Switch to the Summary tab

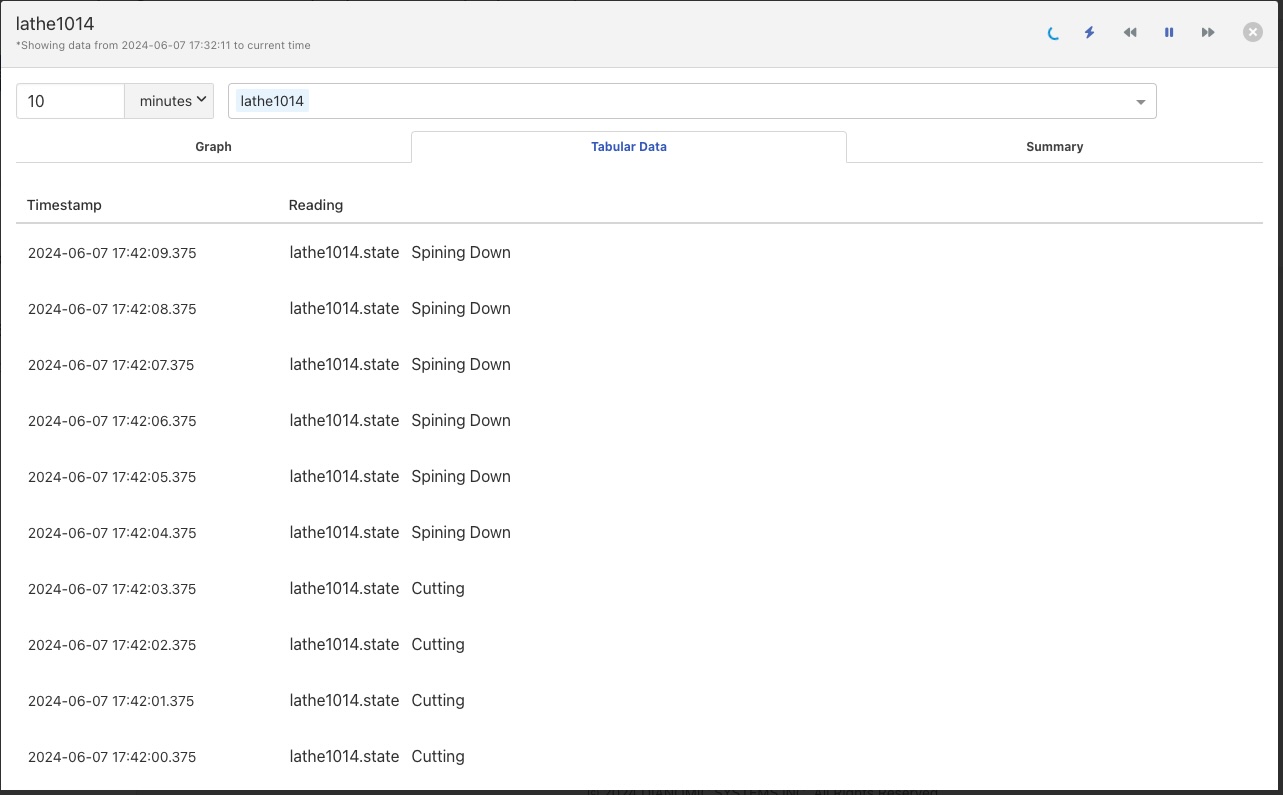(1054, 146)
